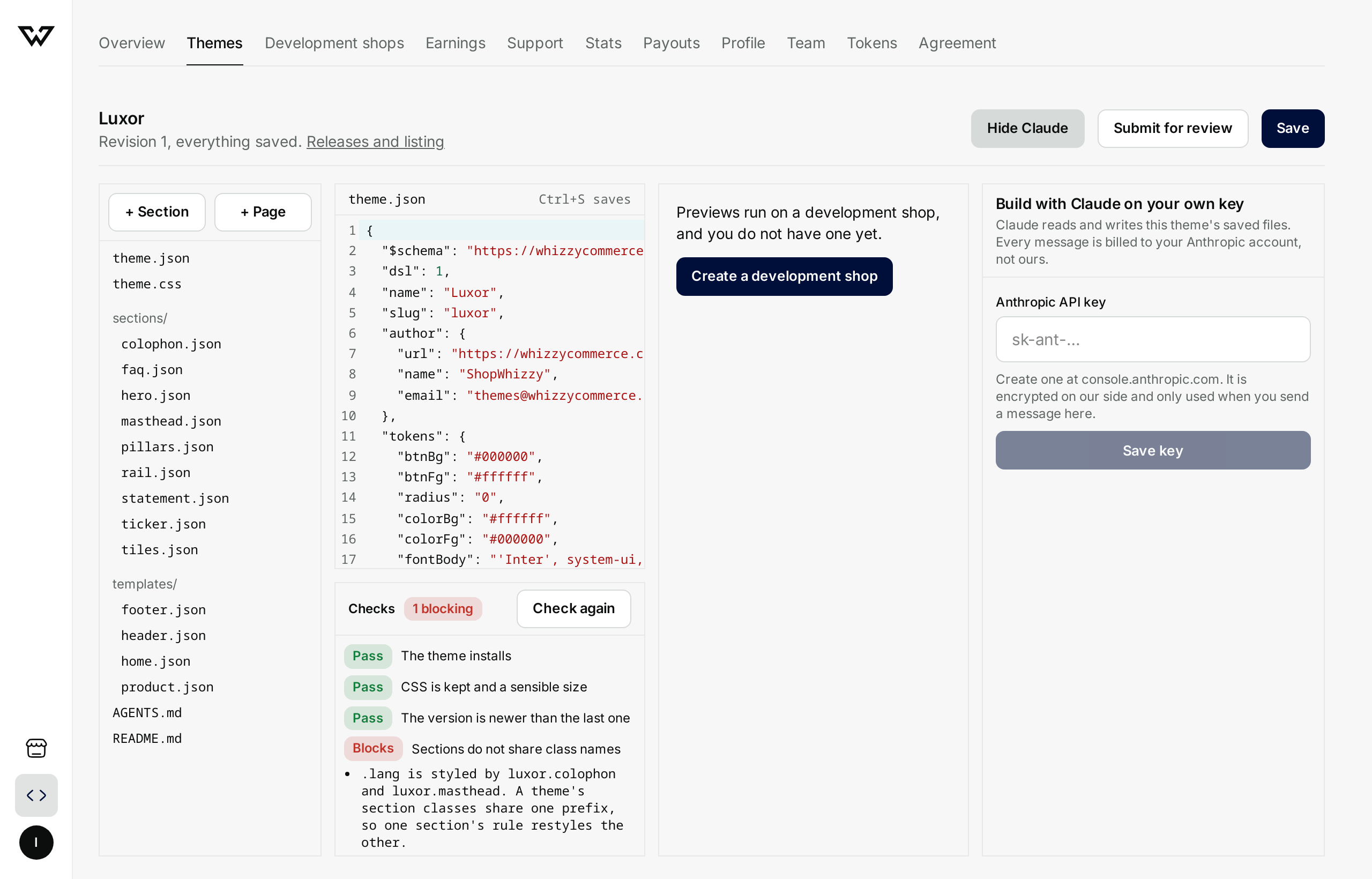Viewport: 1372px width, 879px height.
Task: Switch to the Tokens tab
Action: 871,43
